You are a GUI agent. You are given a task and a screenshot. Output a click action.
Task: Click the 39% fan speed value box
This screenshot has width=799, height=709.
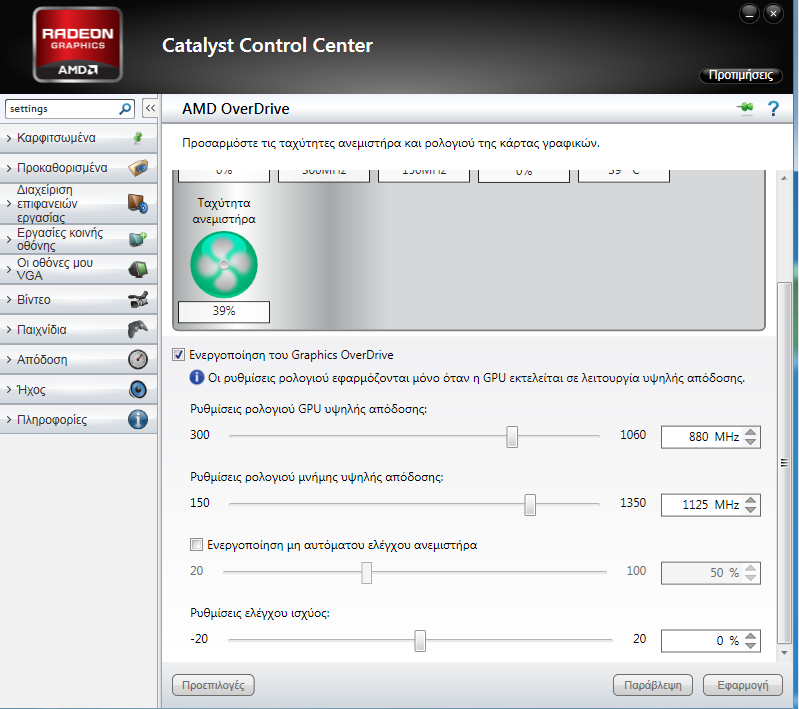pos(224,311)
